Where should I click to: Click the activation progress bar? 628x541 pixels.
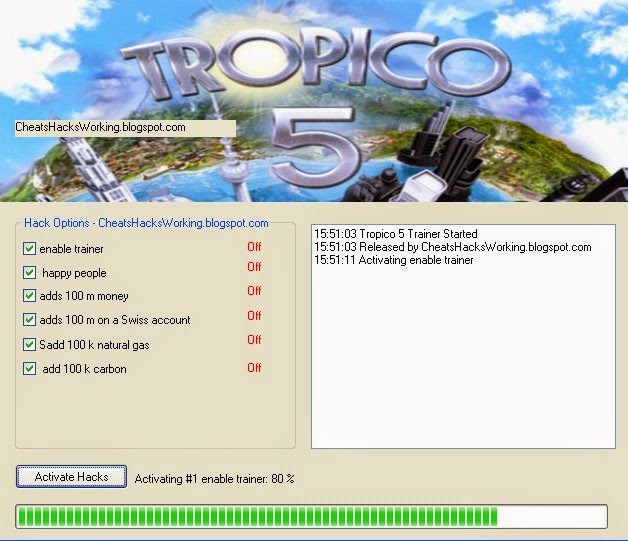311,516
